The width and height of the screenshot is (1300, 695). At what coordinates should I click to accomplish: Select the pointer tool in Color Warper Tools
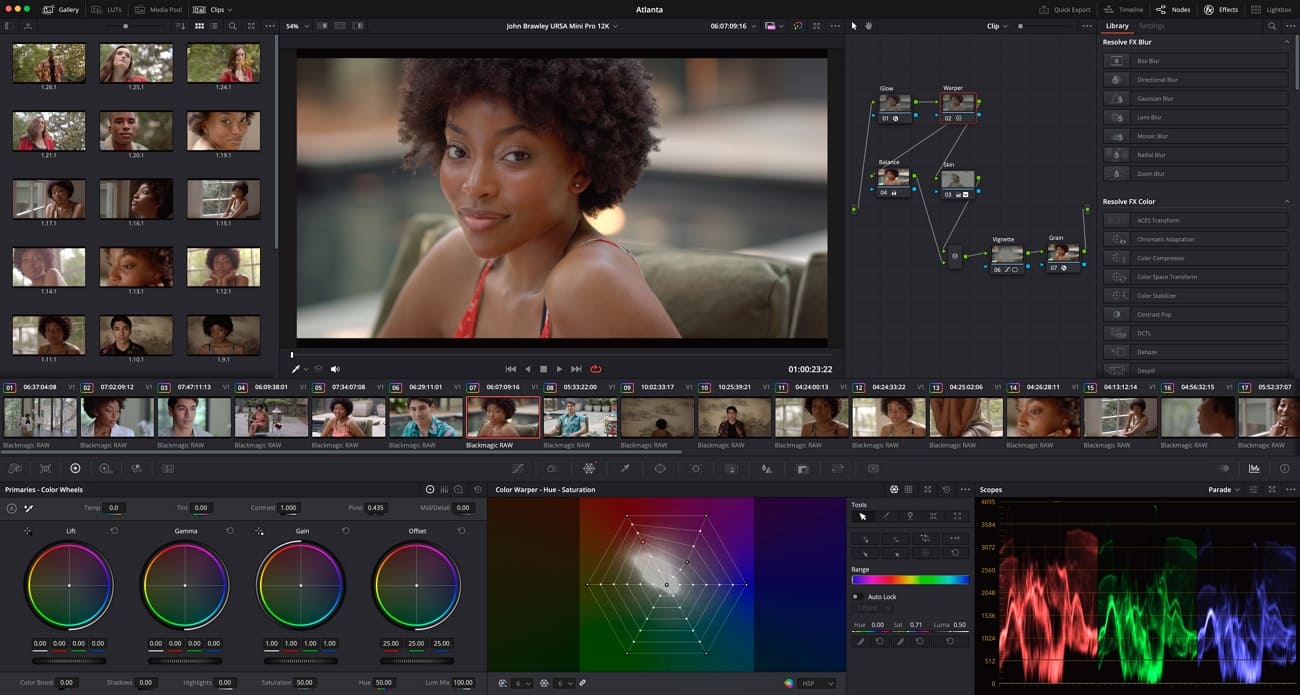[864, 516]
